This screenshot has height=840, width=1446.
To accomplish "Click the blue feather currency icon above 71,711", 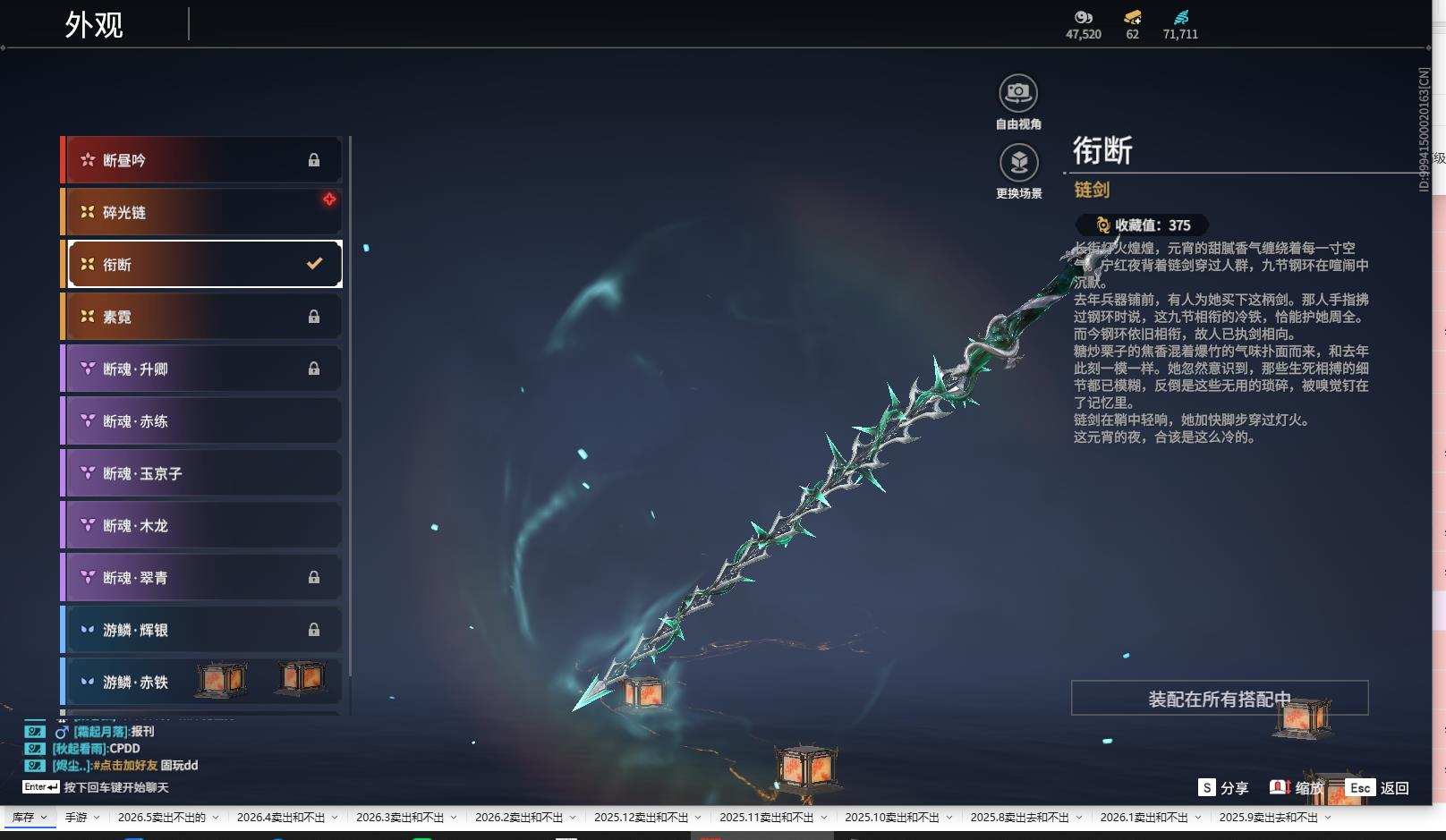I will [1180, 17].
